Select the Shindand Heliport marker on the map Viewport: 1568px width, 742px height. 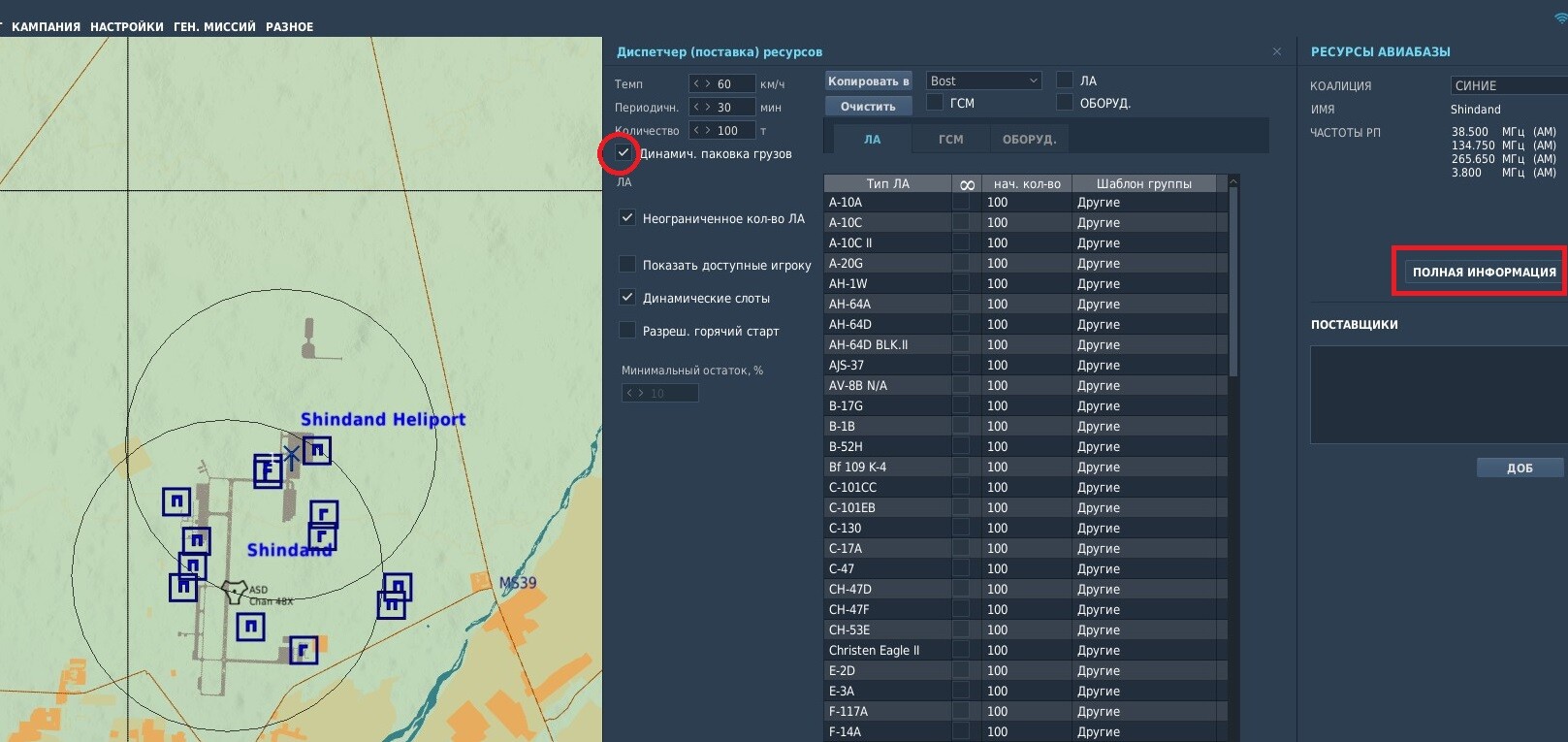tap(291, 455)
